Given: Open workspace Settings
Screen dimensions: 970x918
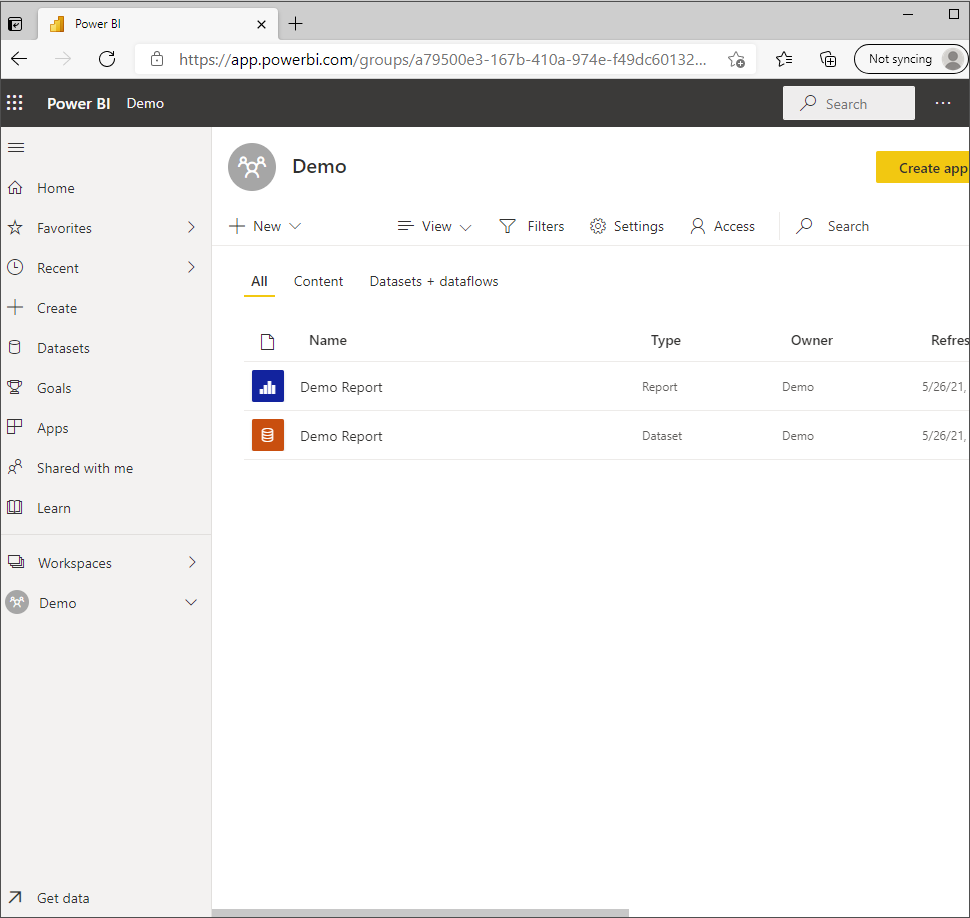Looking at the screenshot, I should 627,226.
